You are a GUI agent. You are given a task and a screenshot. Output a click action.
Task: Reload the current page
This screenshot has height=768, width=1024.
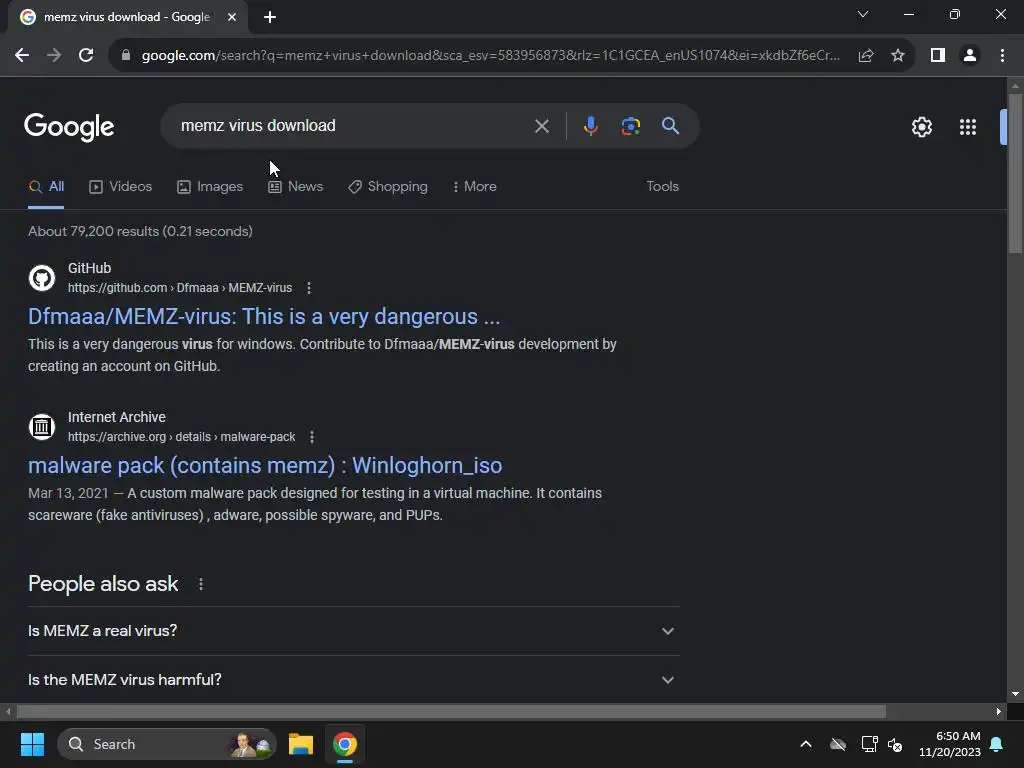tap(86, 56)
